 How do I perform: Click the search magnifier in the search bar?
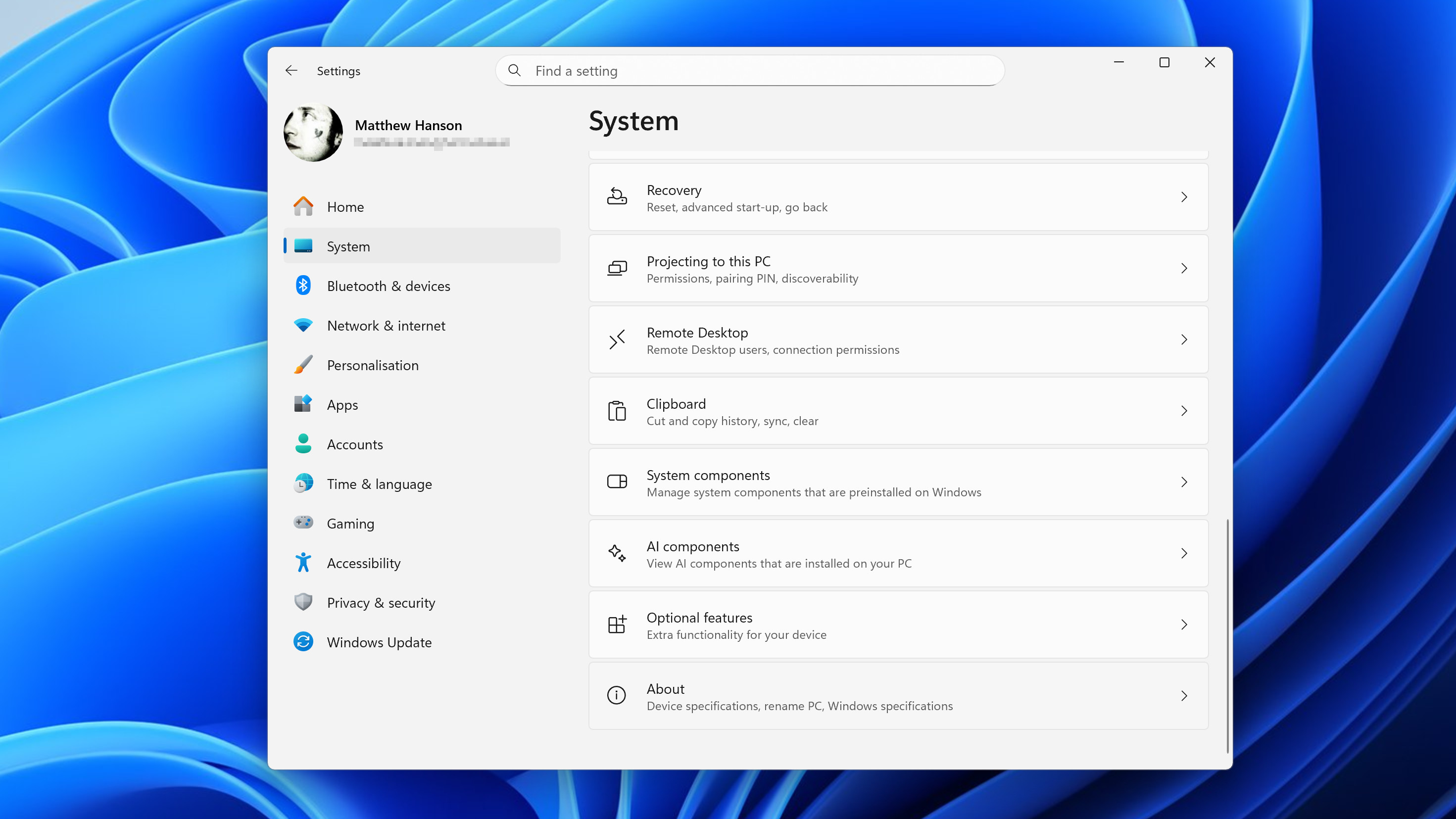[514, 70]
